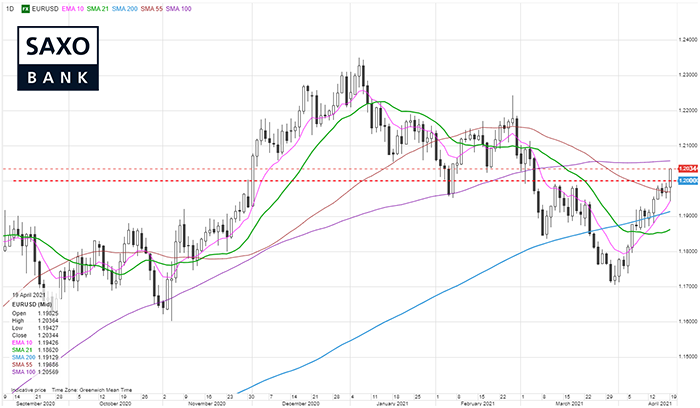Click the 19 April 2021 date in data box
The image size is (700, 408).
point(29,296)
